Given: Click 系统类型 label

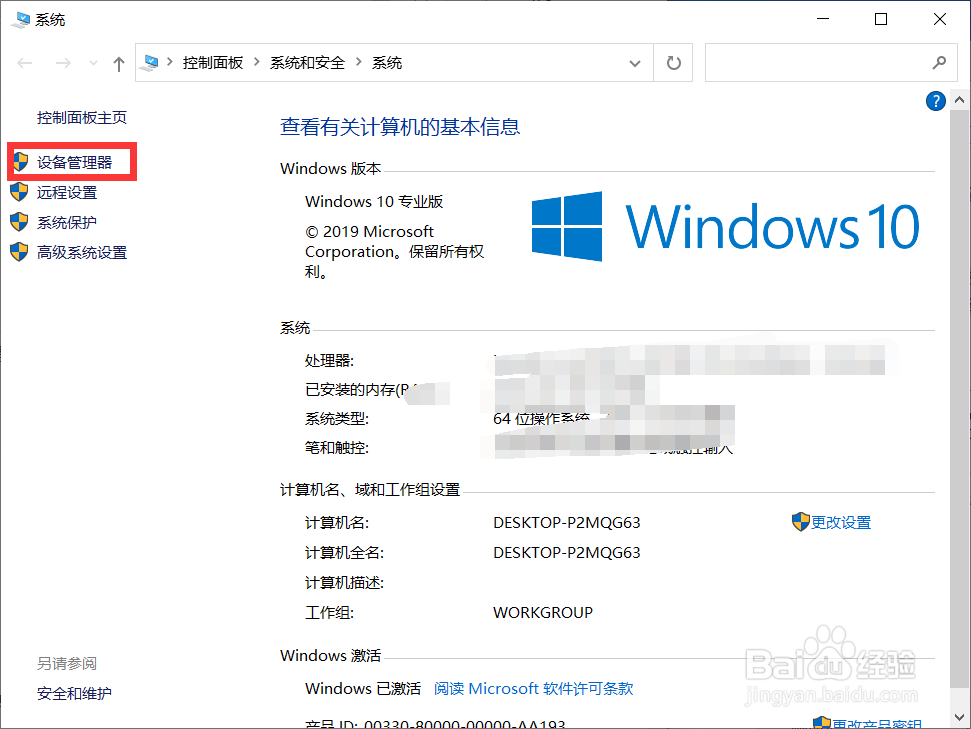Looking at the screenshot, I should [337, 419].
